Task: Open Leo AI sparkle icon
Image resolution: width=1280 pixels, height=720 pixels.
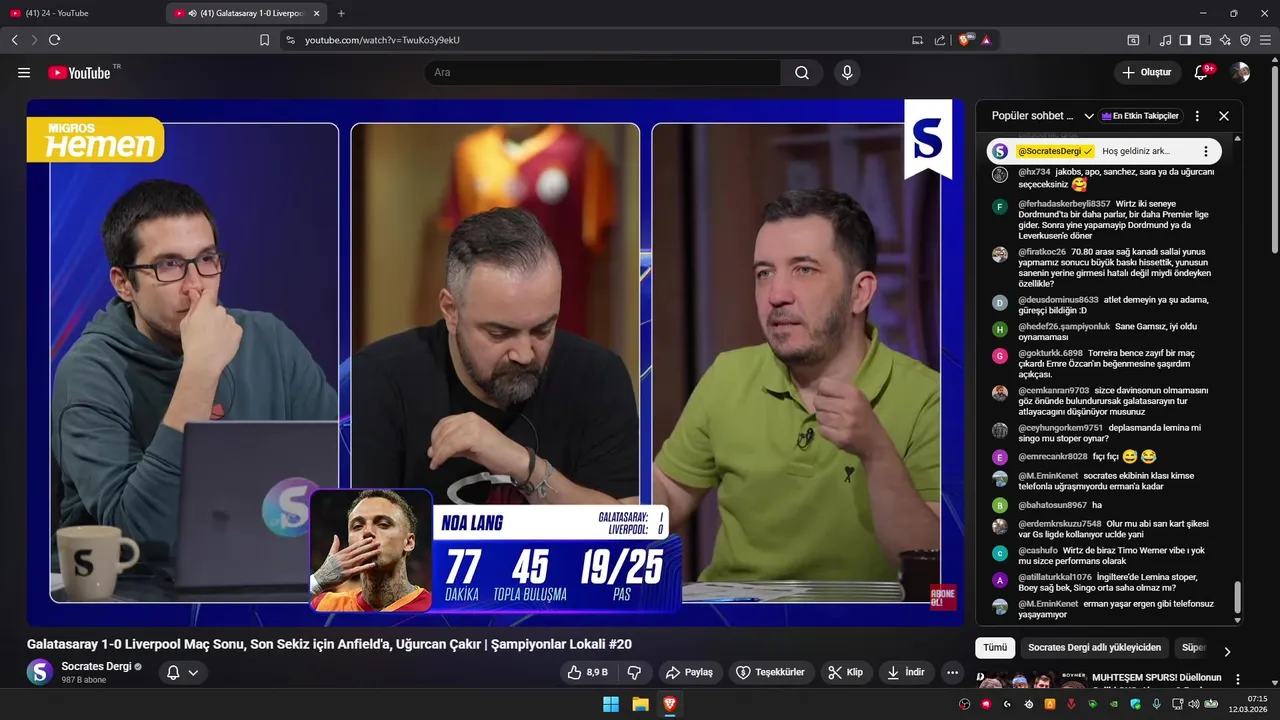Action: coord(1225,40)
